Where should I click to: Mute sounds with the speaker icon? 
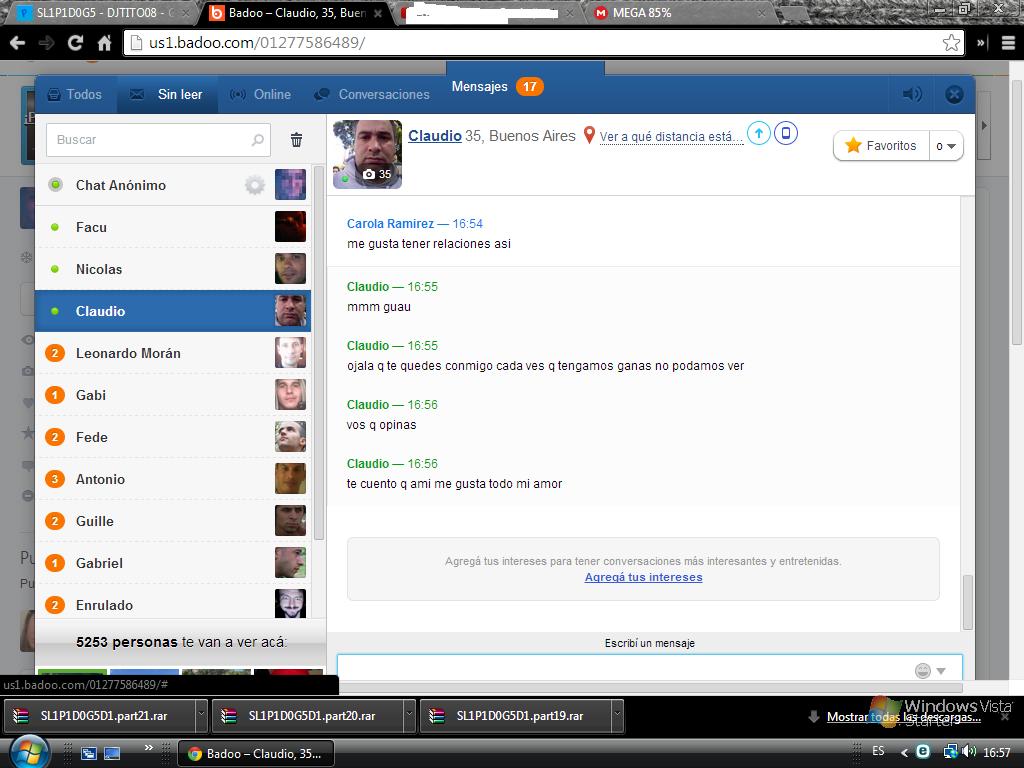pos(912,95)
